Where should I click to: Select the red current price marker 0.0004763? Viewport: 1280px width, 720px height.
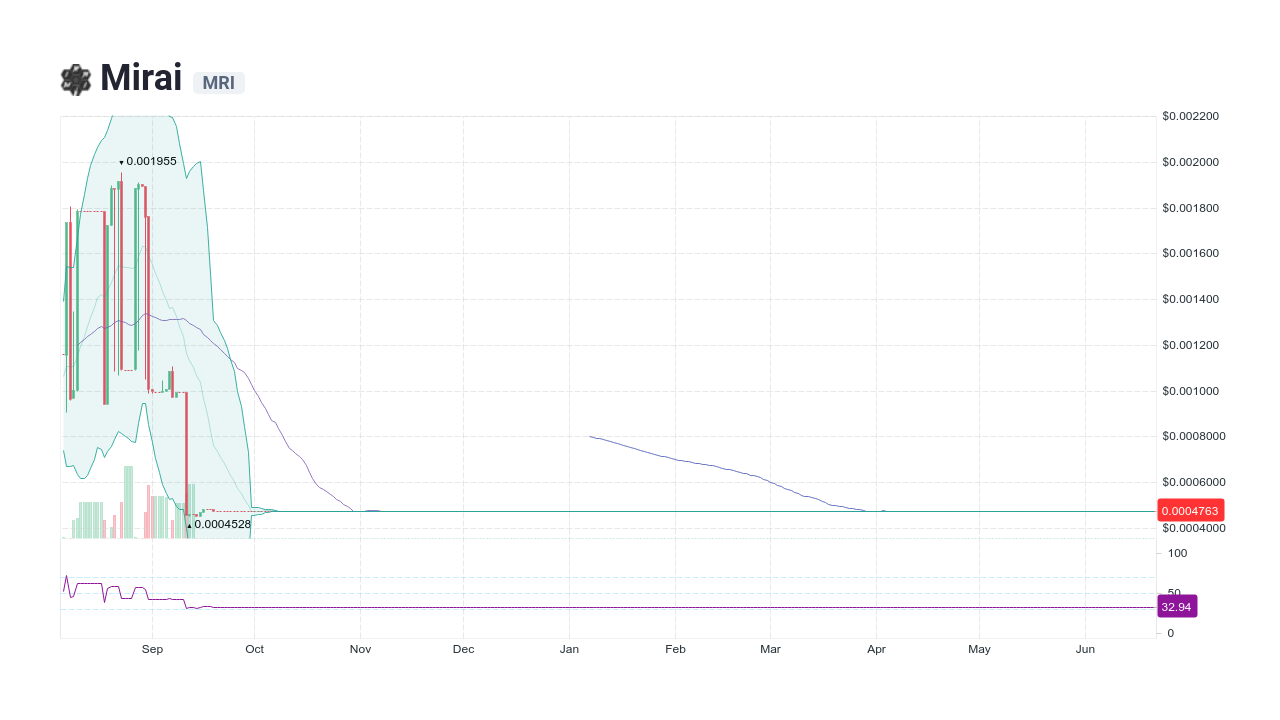[1189, 510]
